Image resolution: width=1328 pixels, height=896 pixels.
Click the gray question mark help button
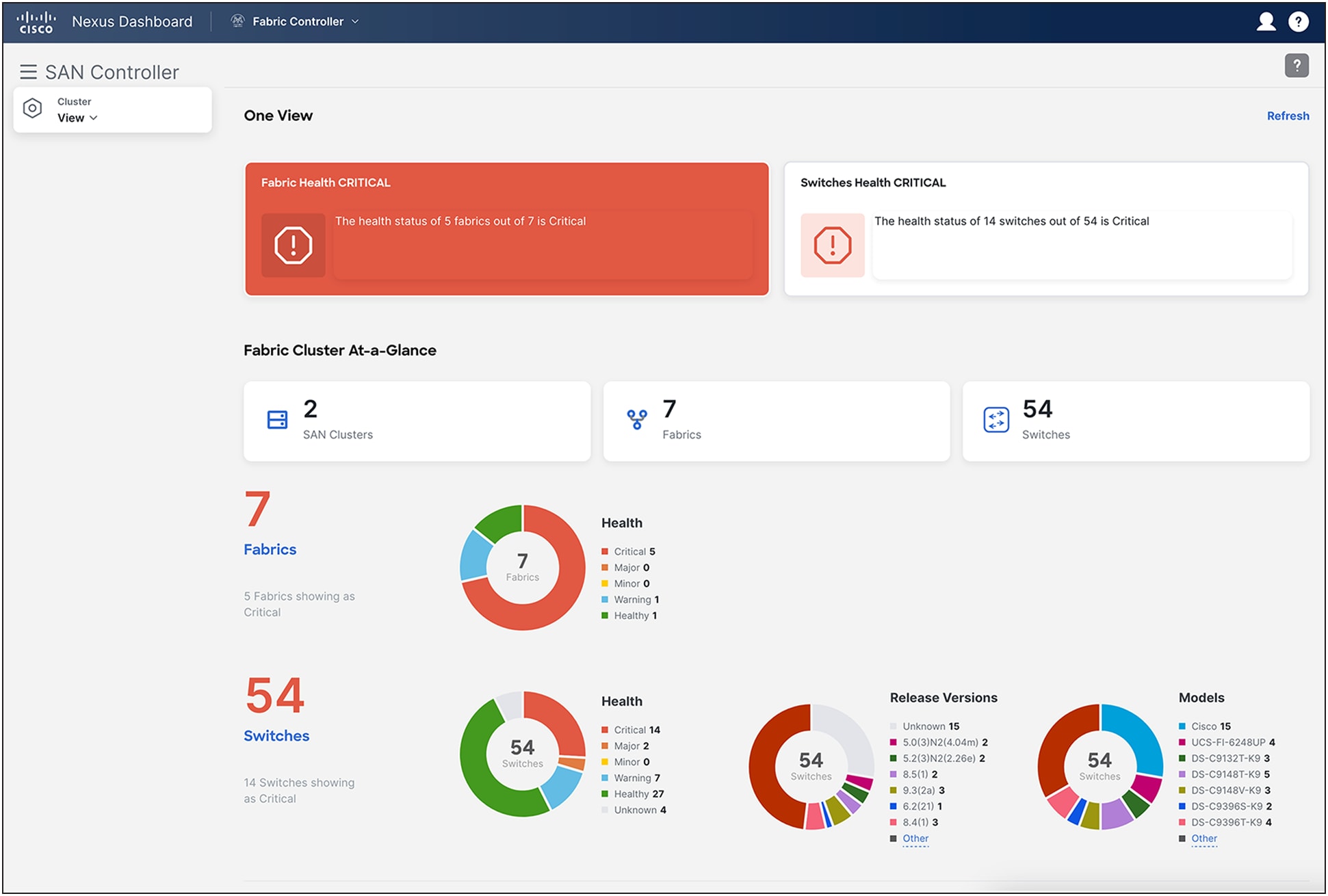coord(1297,66)
